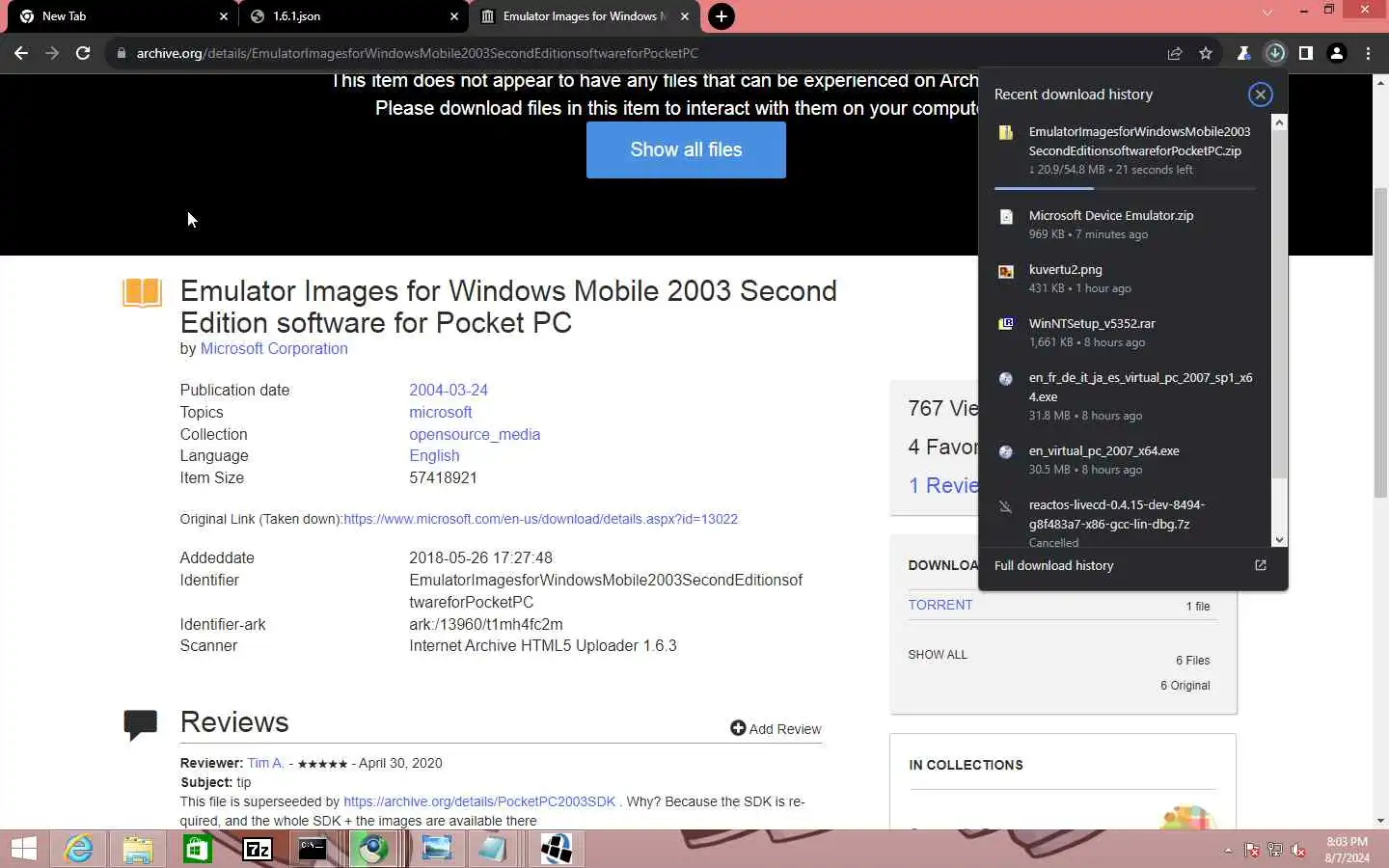
Task: Open the opensource_media collection link
Action: (x=475, y=434)
